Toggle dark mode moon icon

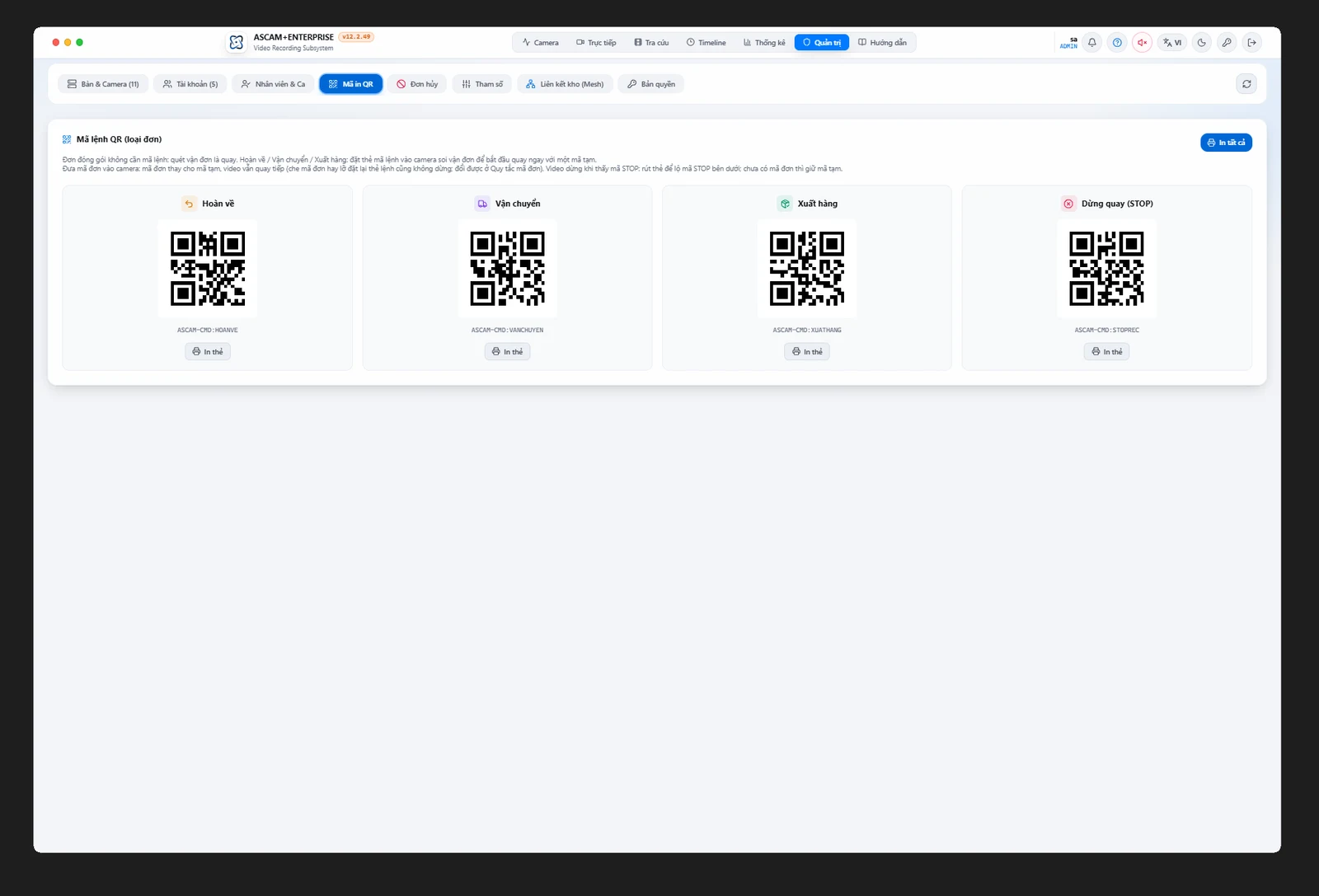[1202, 43]
